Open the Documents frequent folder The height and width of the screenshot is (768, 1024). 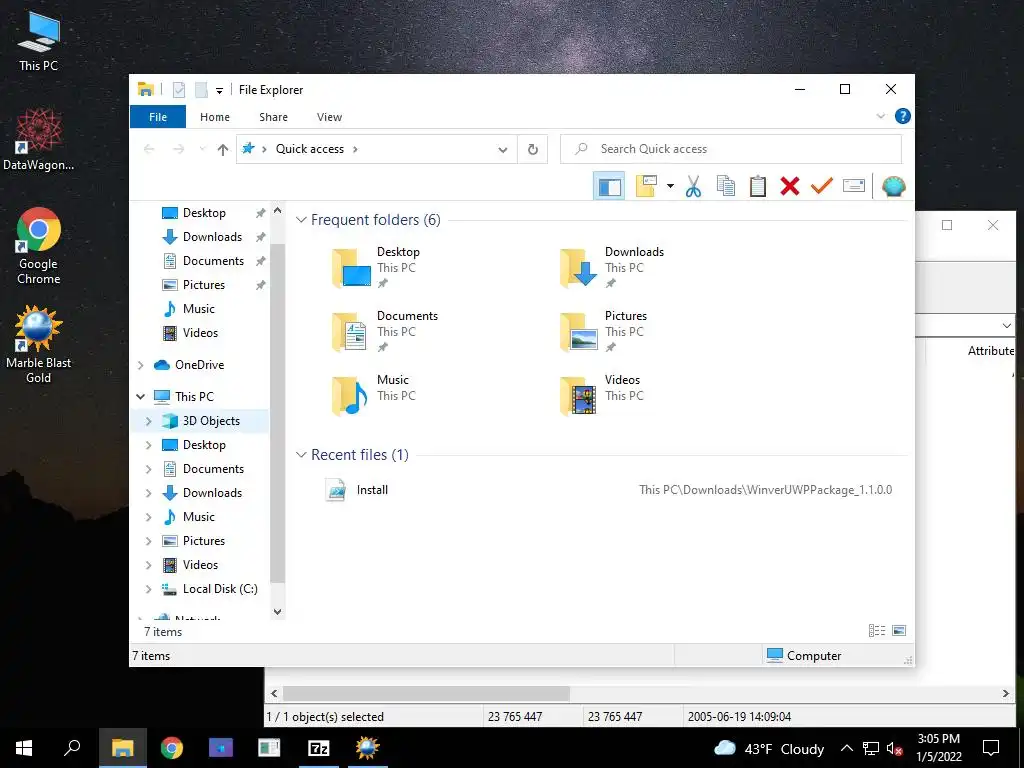(384, 332)
